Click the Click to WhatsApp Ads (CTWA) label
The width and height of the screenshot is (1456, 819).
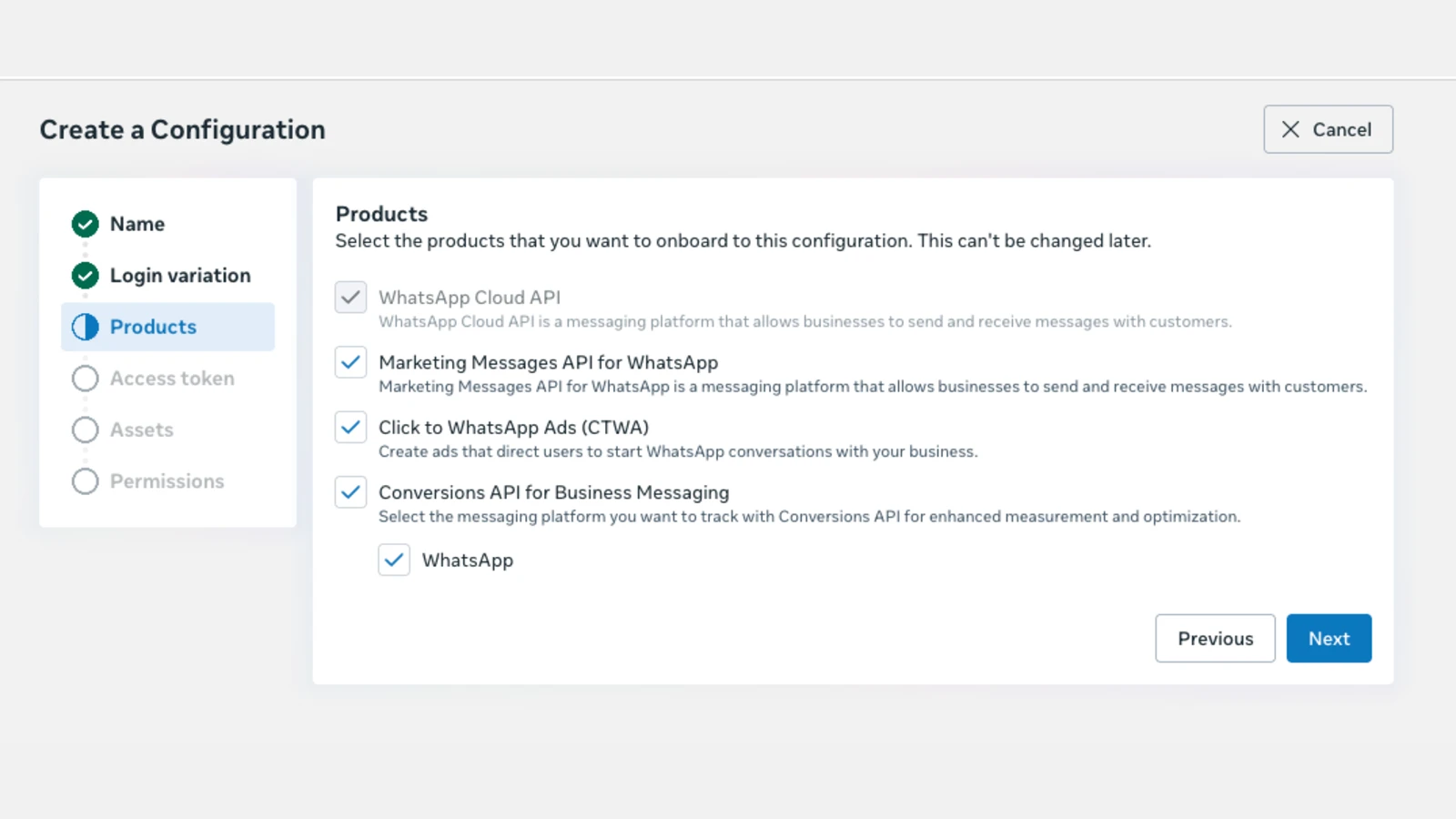514,428
